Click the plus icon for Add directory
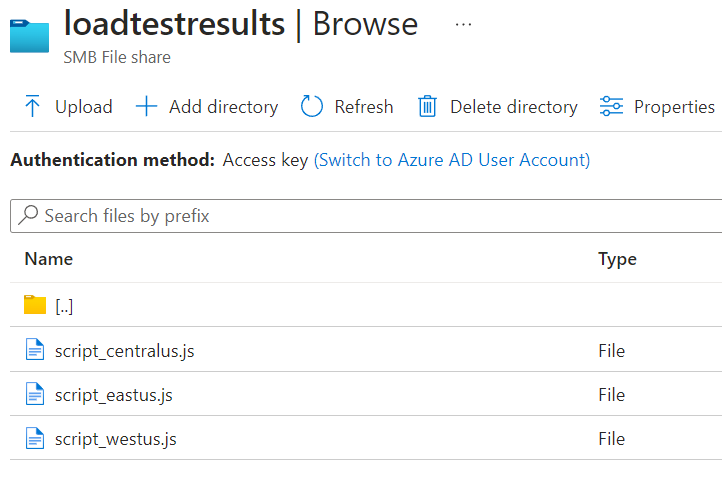Screen dimensions: 722x481 click(146, 106)
